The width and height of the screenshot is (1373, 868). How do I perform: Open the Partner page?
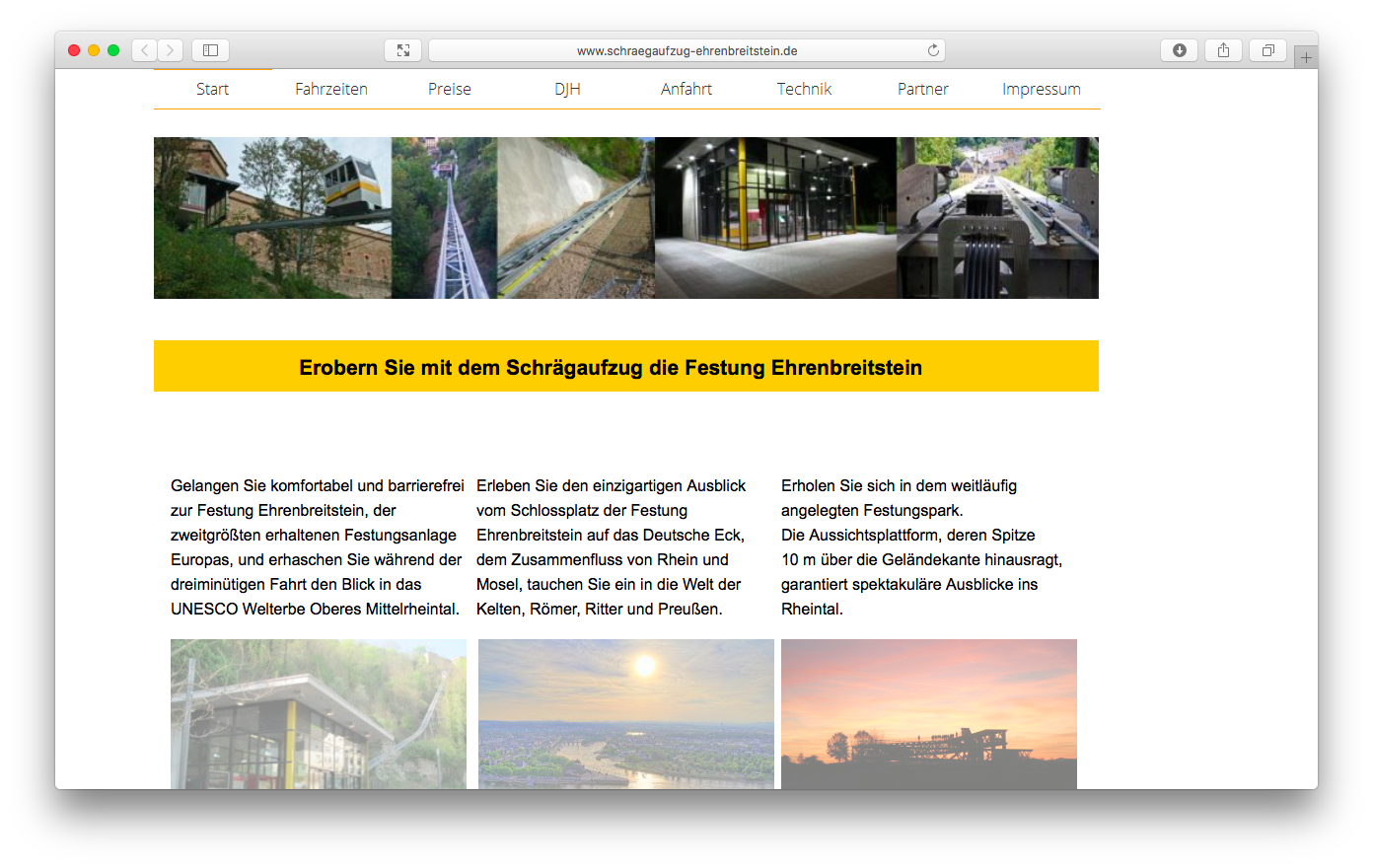click(x=923, y=89)
